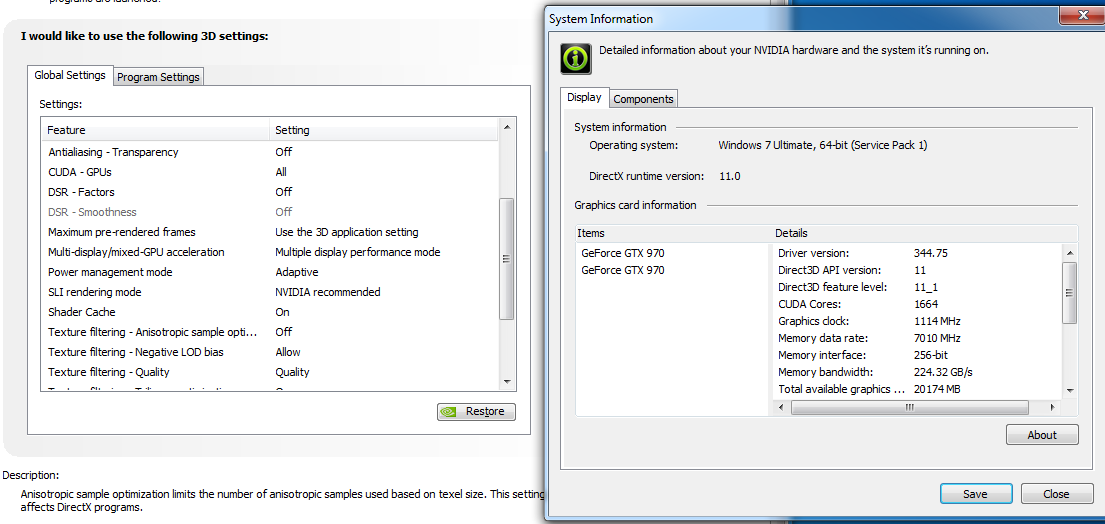This screenshot has height=524, width=1105.
Task: Select the second GeForce GTX 970 item
Action: pos(623,270)
